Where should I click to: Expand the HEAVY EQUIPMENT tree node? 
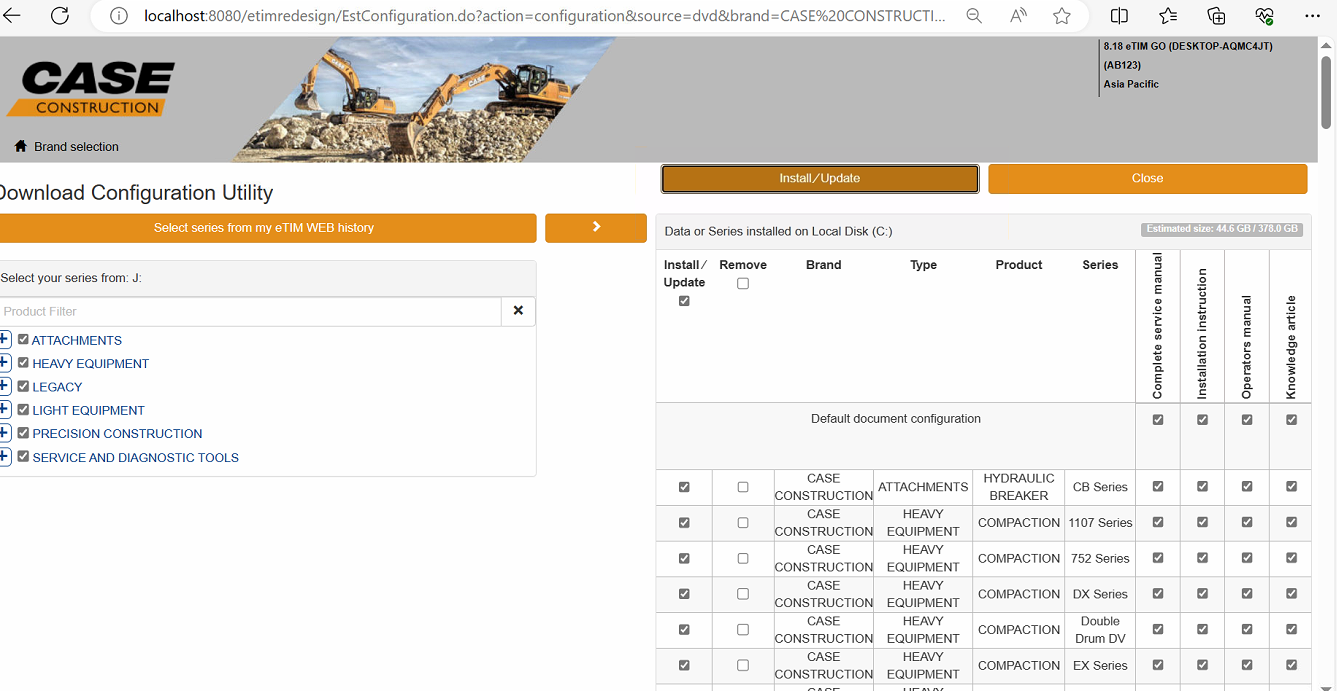(x=5, y=363)
